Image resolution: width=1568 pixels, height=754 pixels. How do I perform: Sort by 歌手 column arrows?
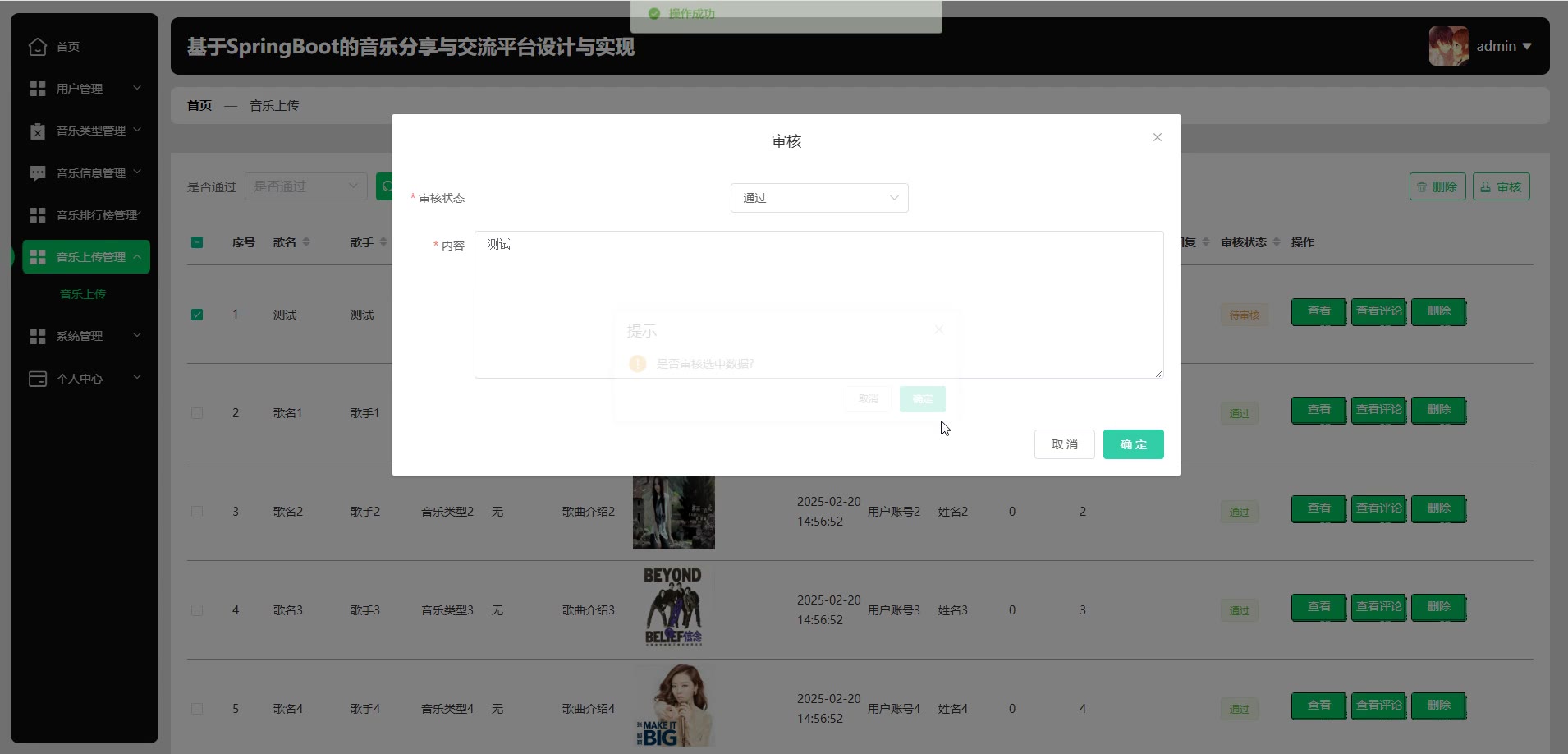383,242
